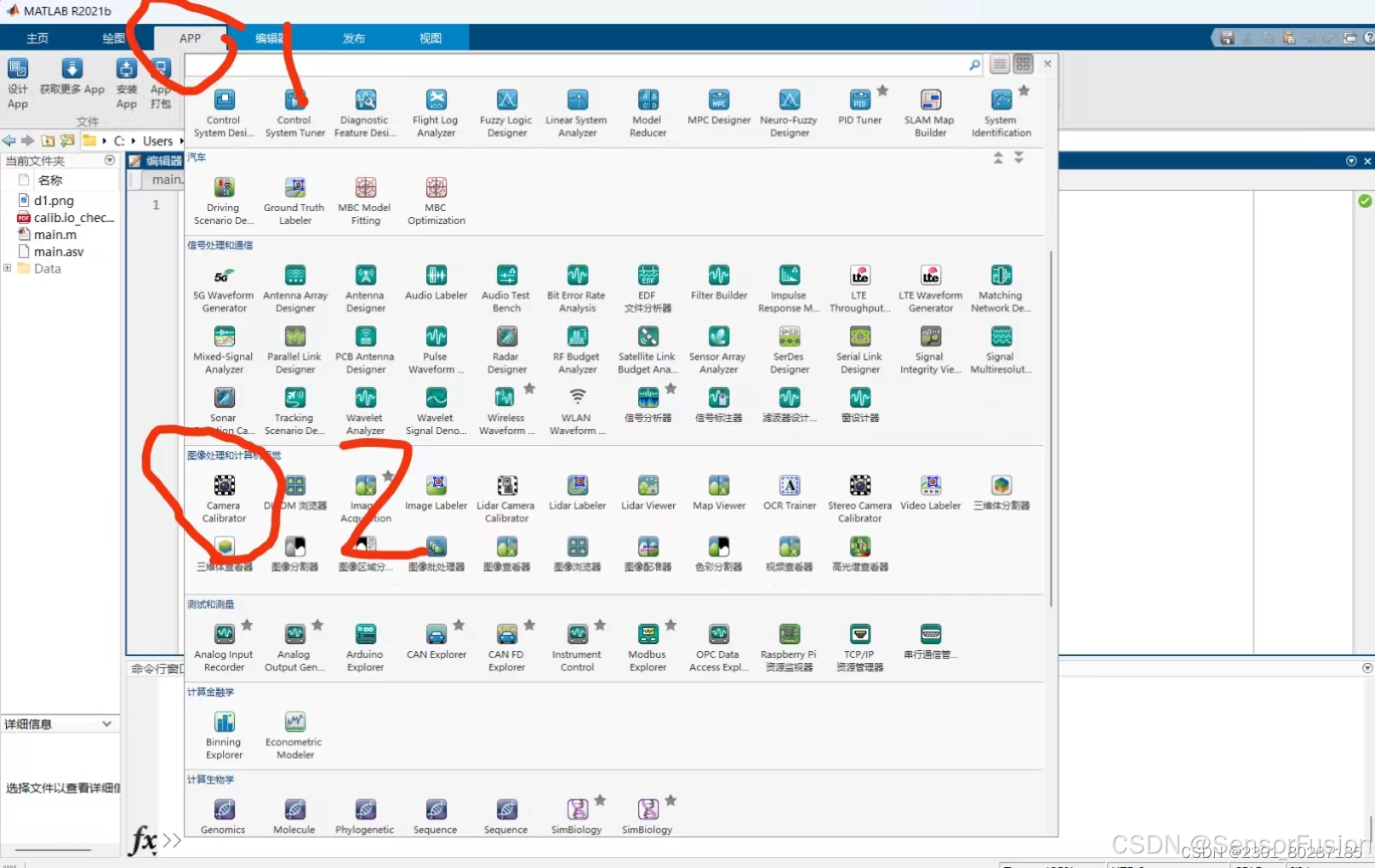Switch to the 视图 ribbon tab

tap(431, 38)
